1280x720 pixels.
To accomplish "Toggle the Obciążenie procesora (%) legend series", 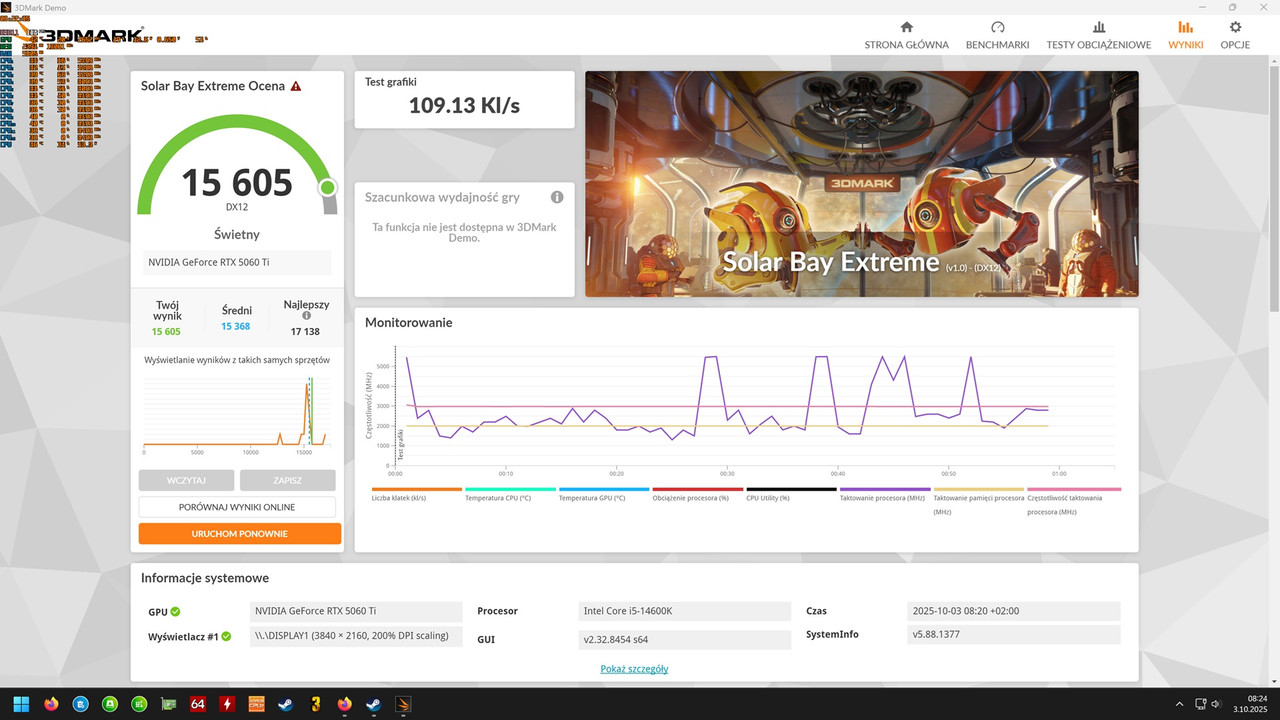I will click(698, 494).
